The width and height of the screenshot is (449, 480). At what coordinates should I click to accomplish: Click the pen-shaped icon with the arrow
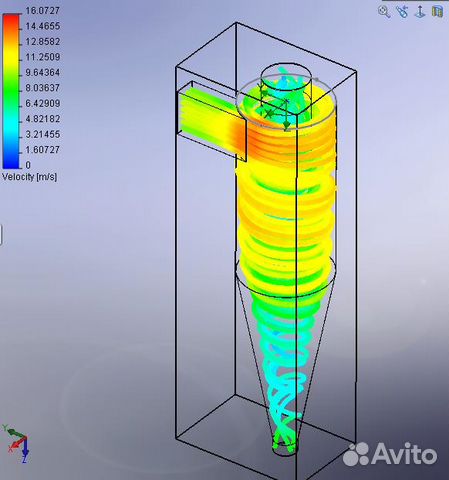pos(402,12)
